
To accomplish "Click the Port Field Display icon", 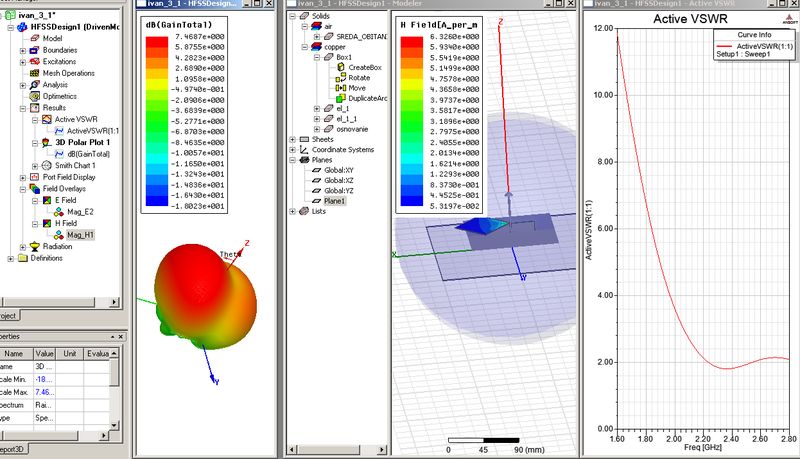I will (35, 177).
